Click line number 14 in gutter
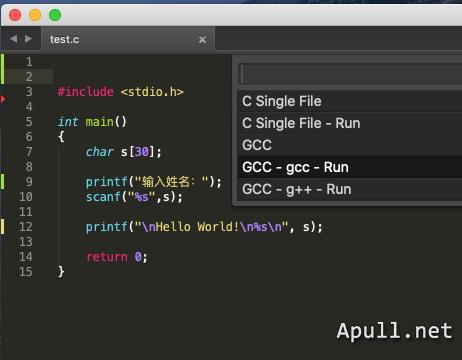The image size is (462, 360). pyautogui.click(x=26, y=257)
